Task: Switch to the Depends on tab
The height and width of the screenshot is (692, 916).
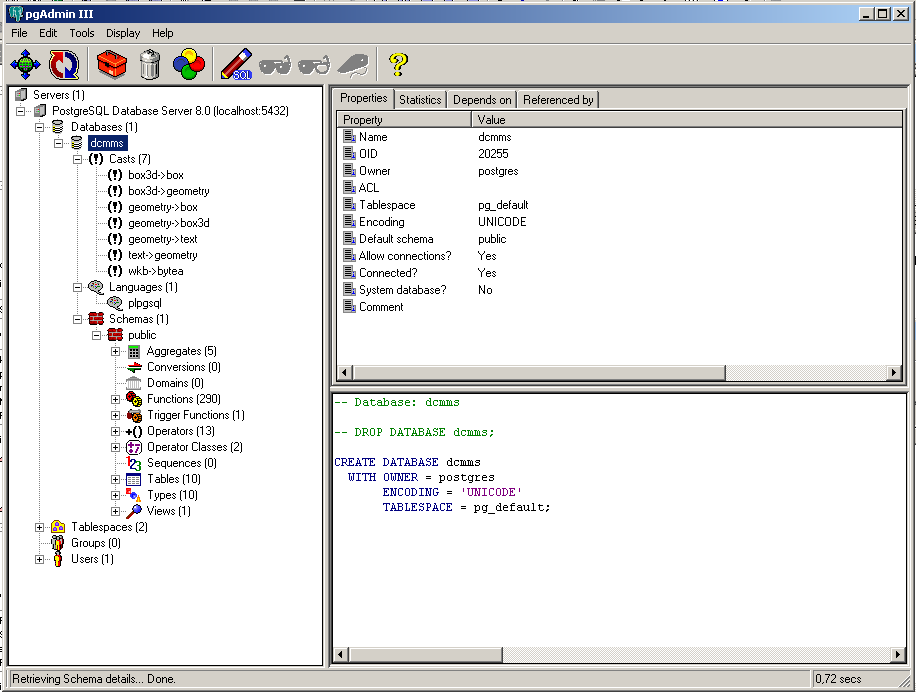Action: (482, 100)
